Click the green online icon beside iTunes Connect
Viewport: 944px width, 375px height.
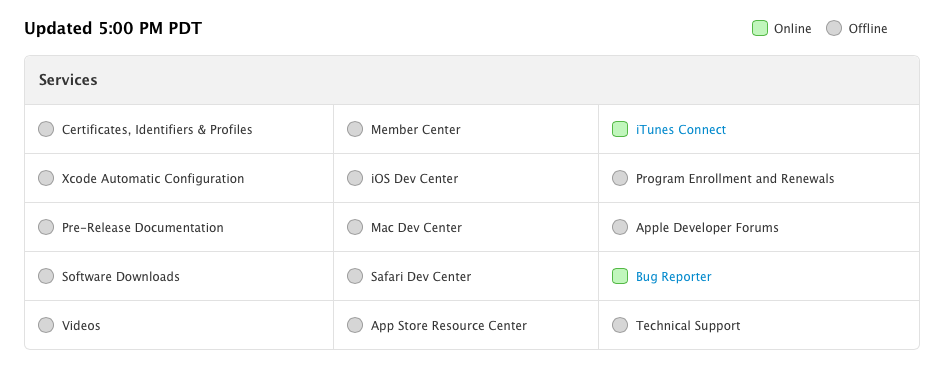620,129
